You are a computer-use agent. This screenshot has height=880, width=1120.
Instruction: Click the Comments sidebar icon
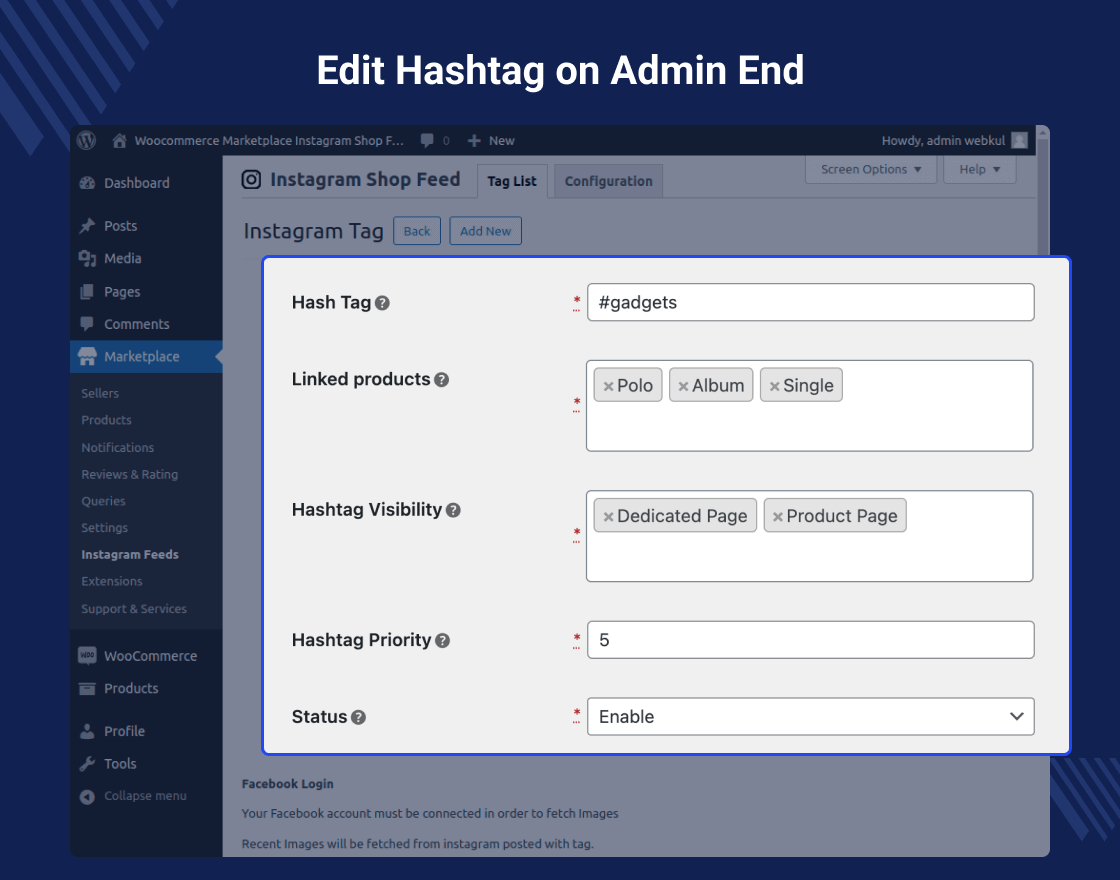(x=87, y=324)
